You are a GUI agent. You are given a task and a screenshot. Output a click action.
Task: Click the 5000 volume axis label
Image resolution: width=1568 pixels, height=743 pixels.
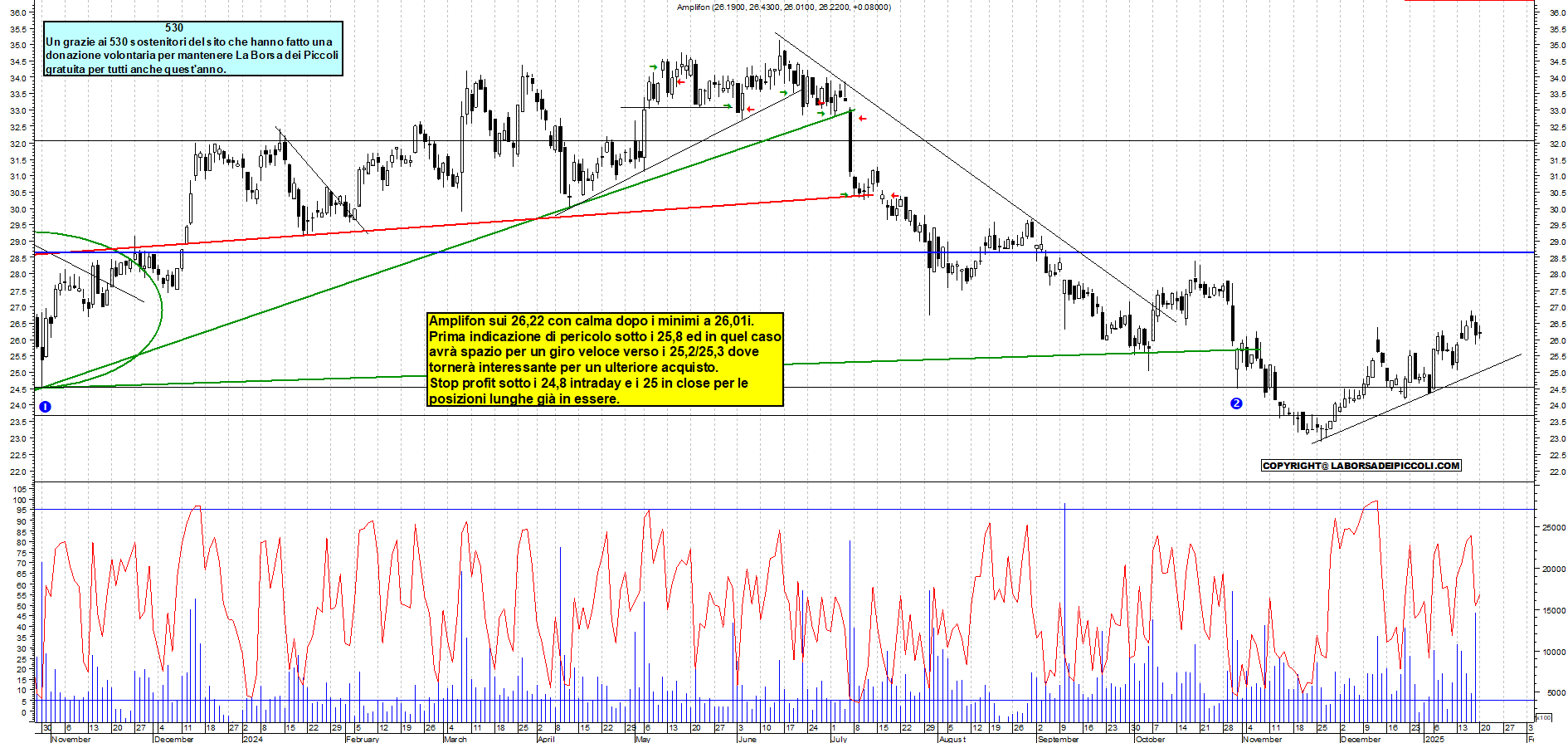(1556, 693)
